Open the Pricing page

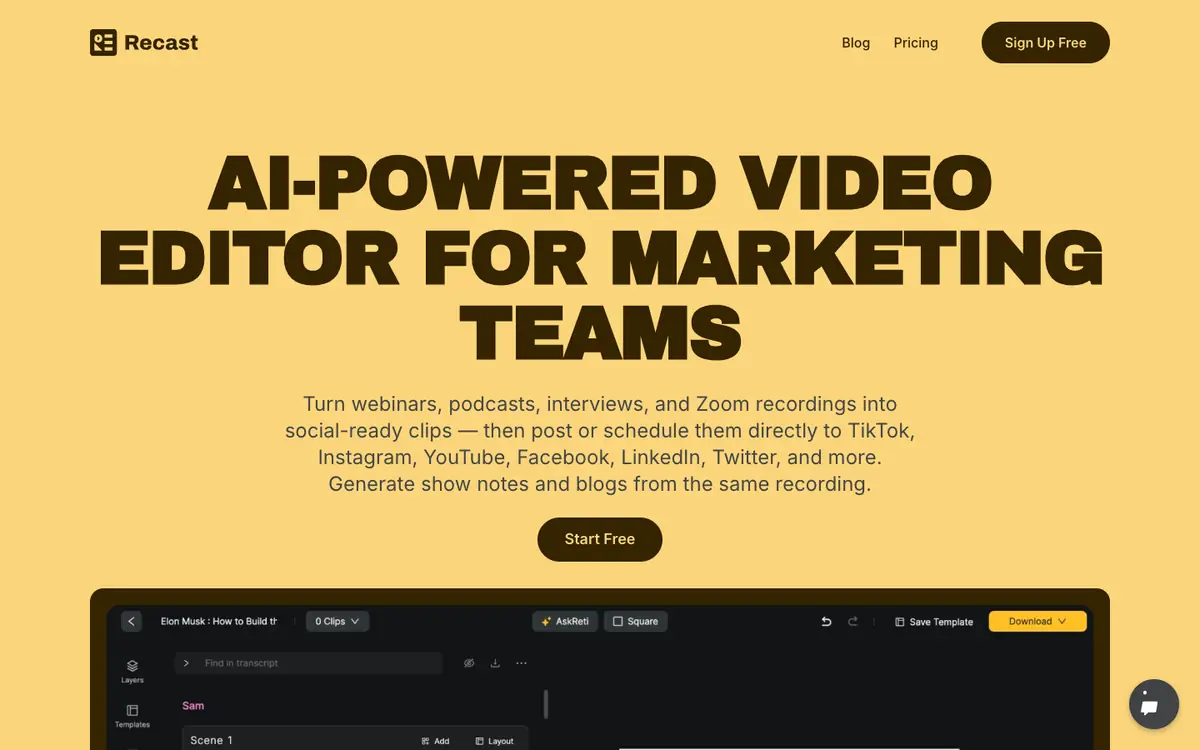click(x=916, y=43)
